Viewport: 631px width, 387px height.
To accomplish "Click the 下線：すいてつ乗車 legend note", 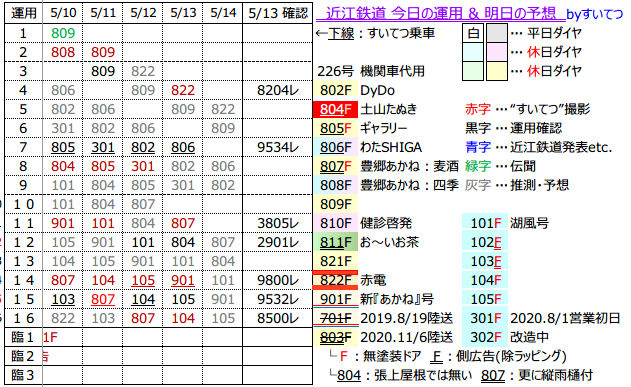I will [375, 33].
